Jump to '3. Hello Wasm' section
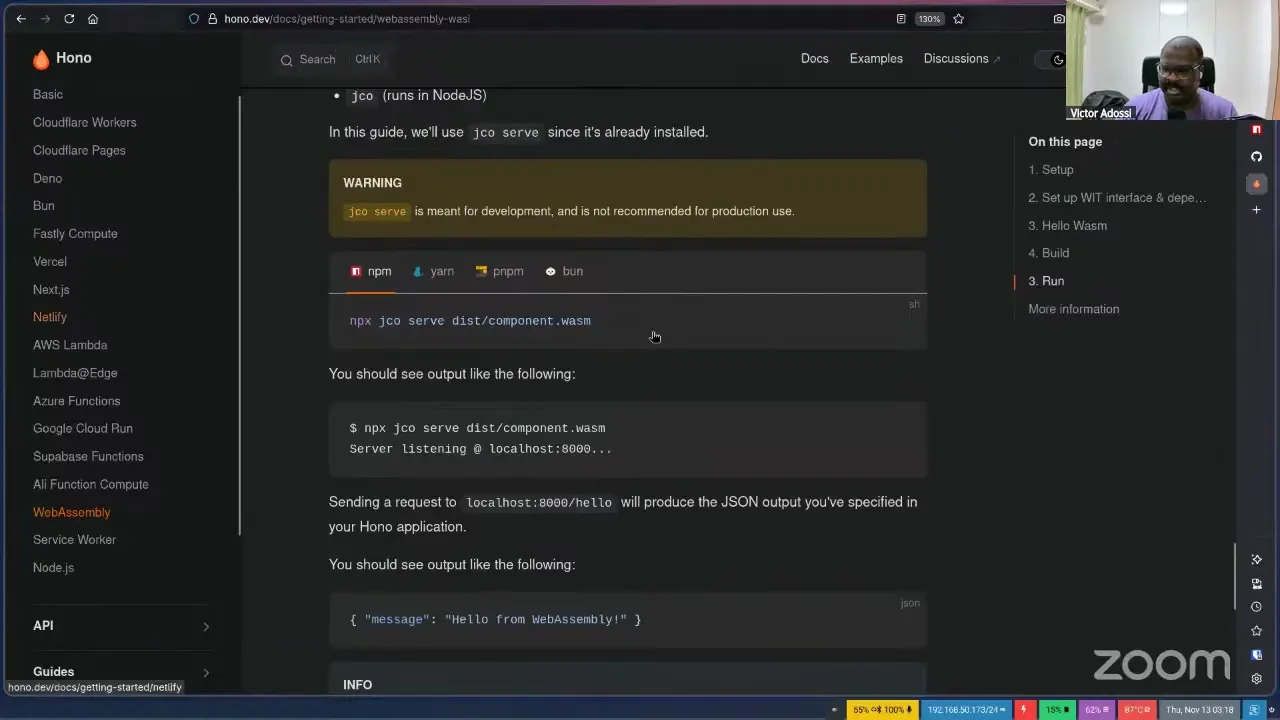This screenshot has width=1280, height=720. tap(1068, 226)
